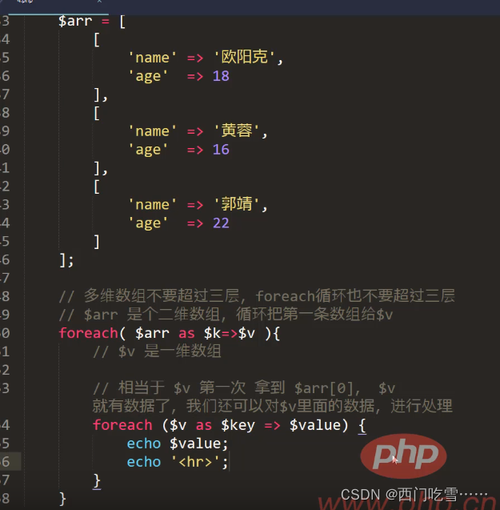The image size is (500, 510).
Task: Click the 'echo $value;' statement
Action: pyautogui.click(x=177, y=444)
